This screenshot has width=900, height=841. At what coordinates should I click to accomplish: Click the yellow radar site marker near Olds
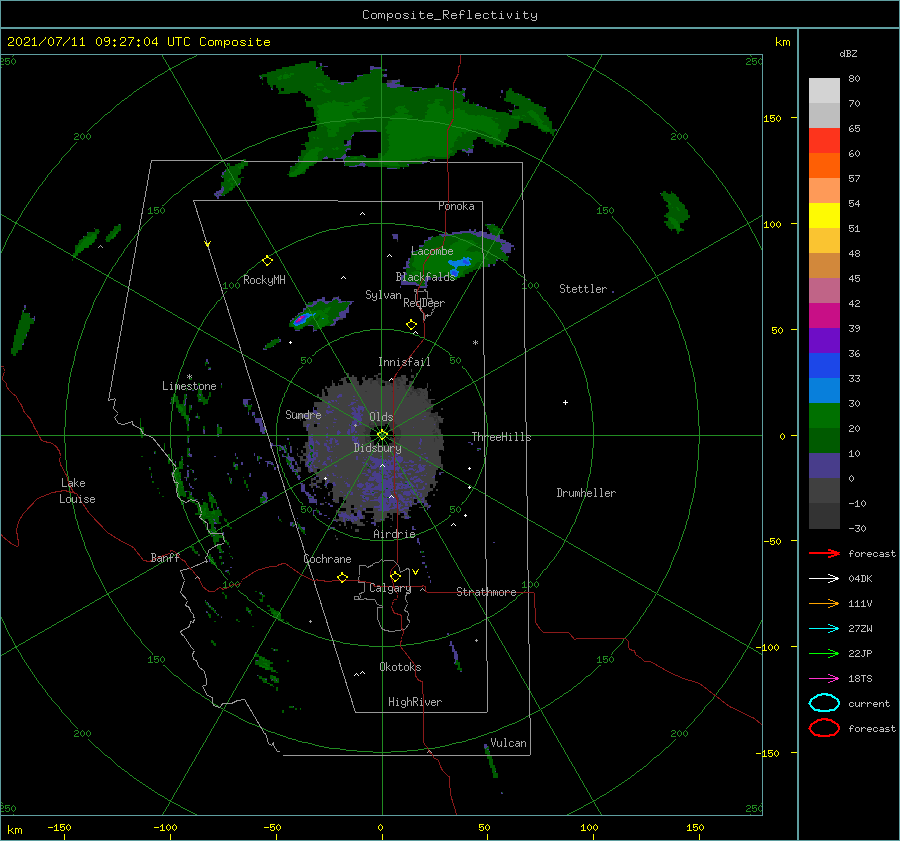[x=382, y=435]
